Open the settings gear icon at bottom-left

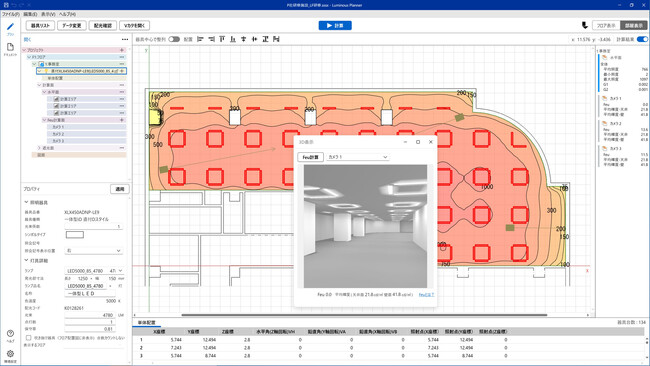click(x=10, y=354)
